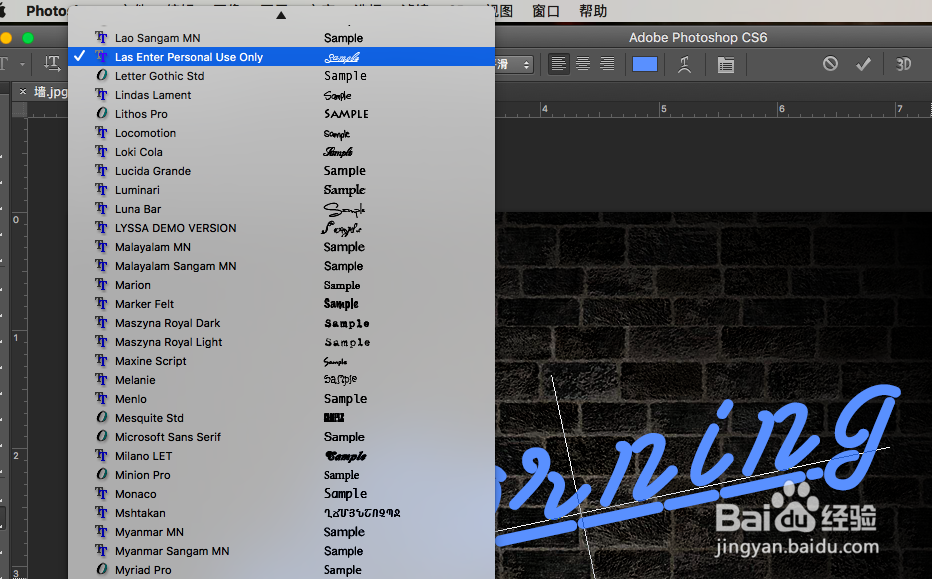Choose Myanmar Sangam MN font

coord(282,552)
